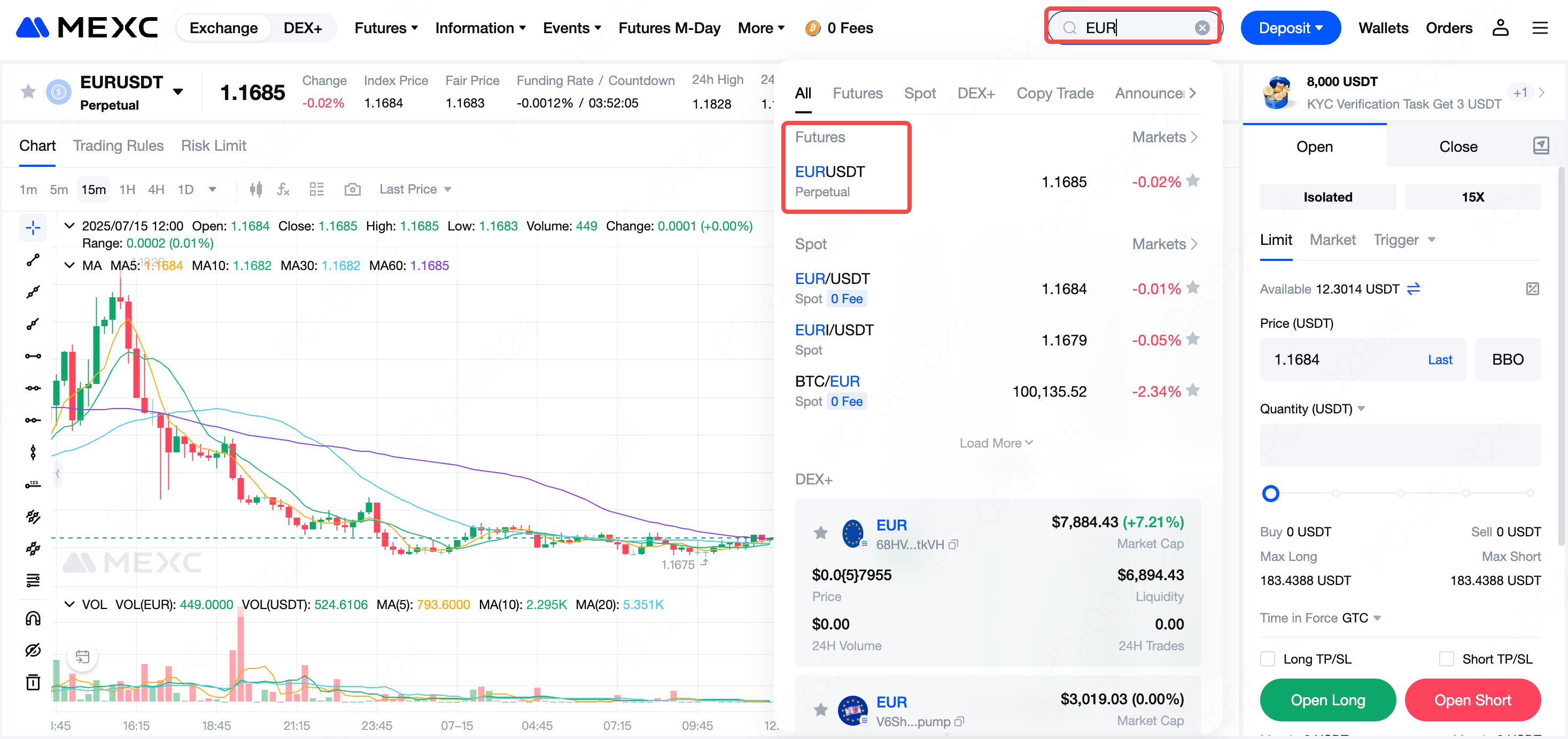Click the chart screenshot camera icon
Screen dimensions: 1568x739
352,189
